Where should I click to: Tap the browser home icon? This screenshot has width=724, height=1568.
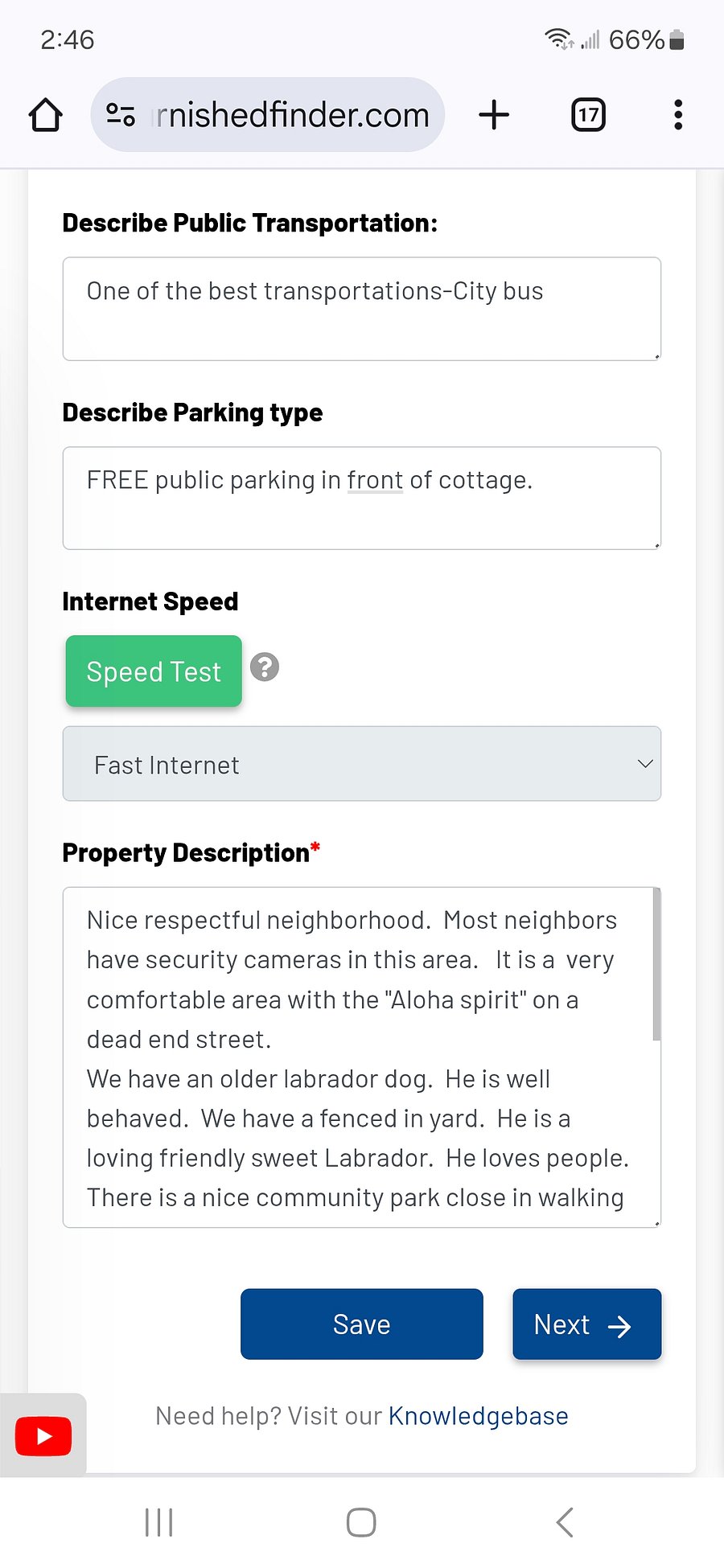pos(46,115)
